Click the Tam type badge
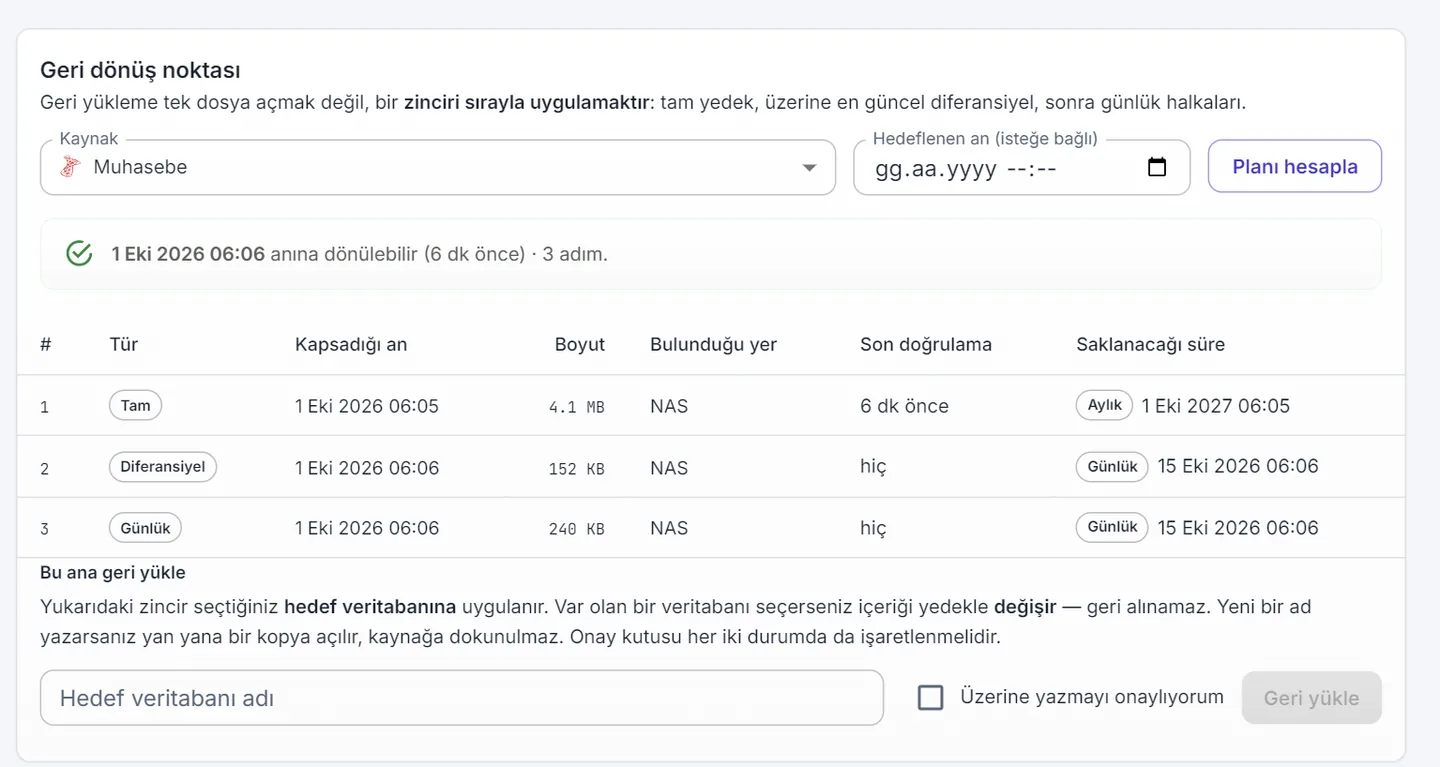This screenshot has height=767, width=1440. tap(135, 406)
